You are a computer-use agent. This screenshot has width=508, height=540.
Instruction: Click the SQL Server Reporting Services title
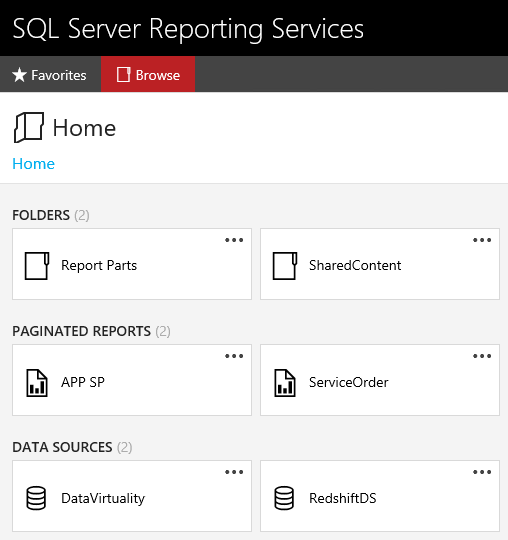pyautogui.click(x=188, y=29)
